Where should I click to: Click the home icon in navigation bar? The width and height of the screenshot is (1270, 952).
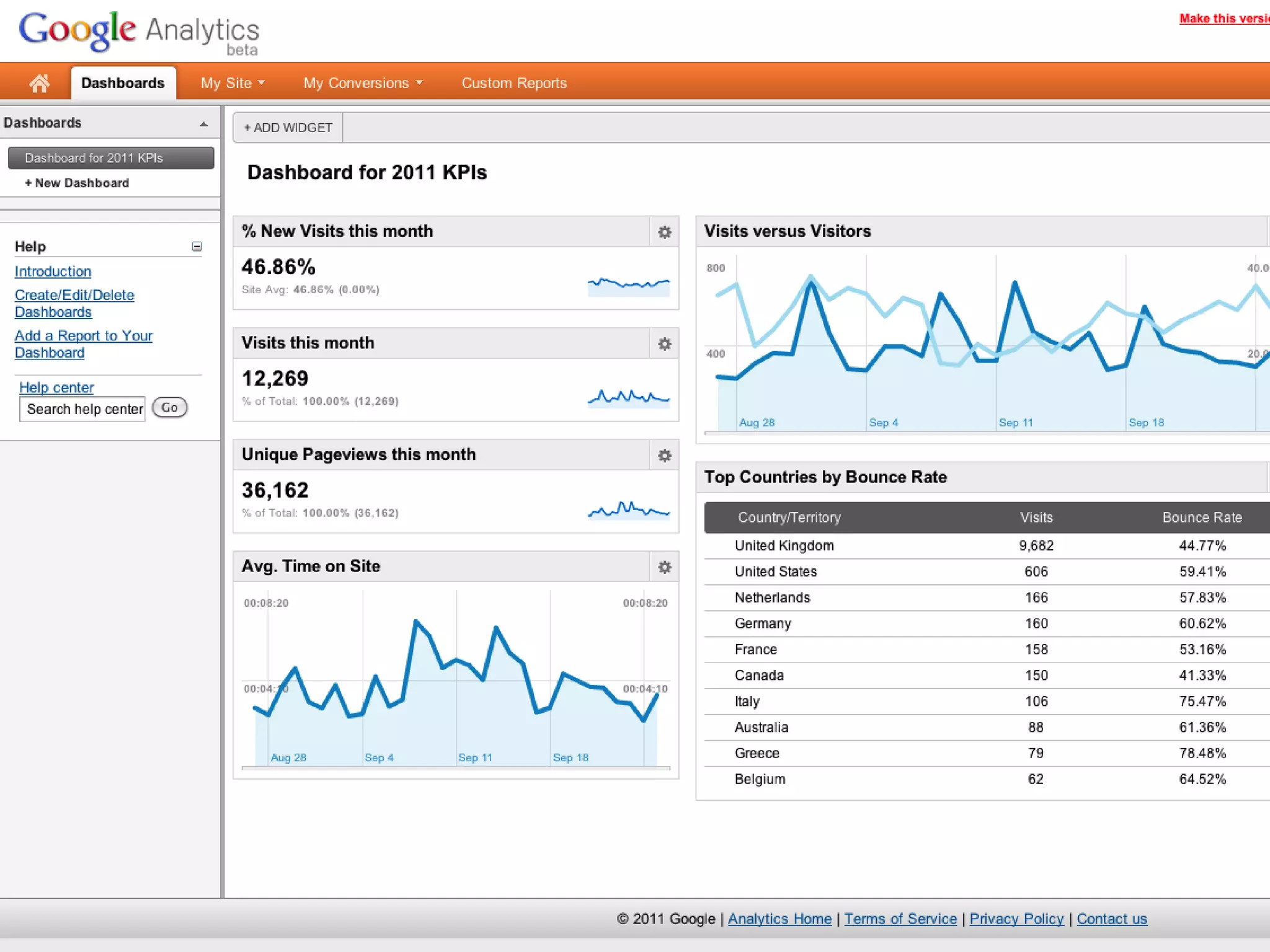pyautogui.click(x=39, y=83)
